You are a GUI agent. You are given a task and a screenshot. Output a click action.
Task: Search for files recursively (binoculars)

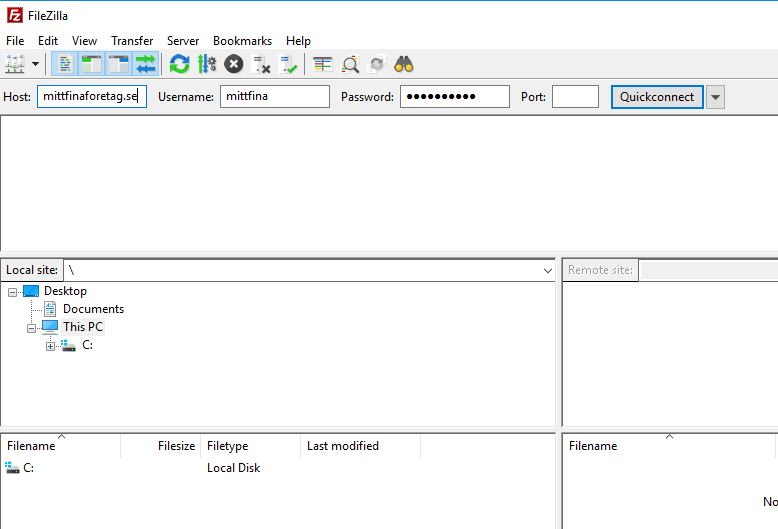pos(403,64)
